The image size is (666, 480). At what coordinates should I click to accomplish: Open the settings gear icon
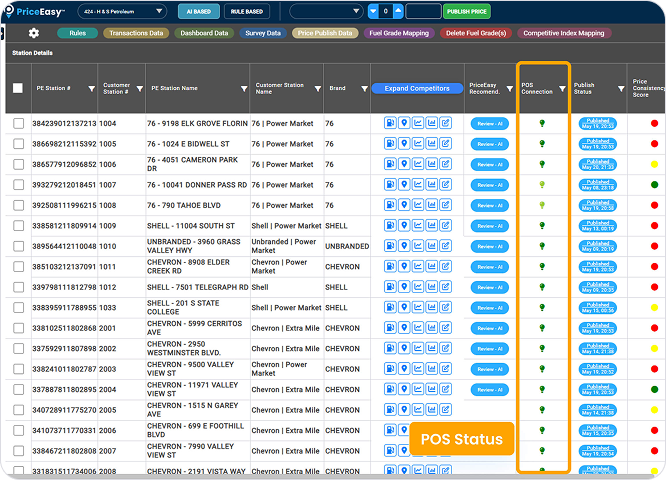point(33,33)
